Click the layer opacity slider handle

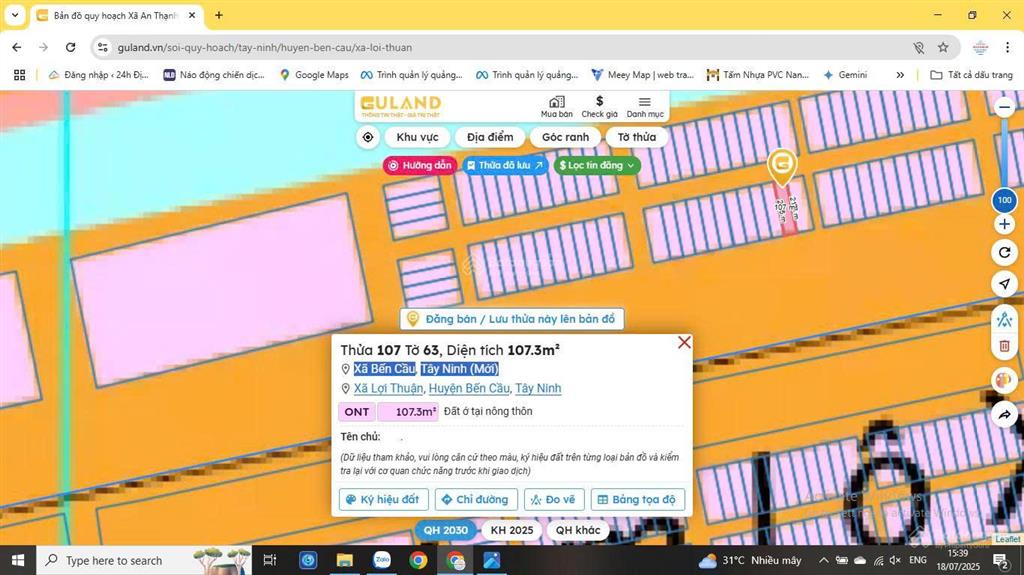click(1004, 200)
